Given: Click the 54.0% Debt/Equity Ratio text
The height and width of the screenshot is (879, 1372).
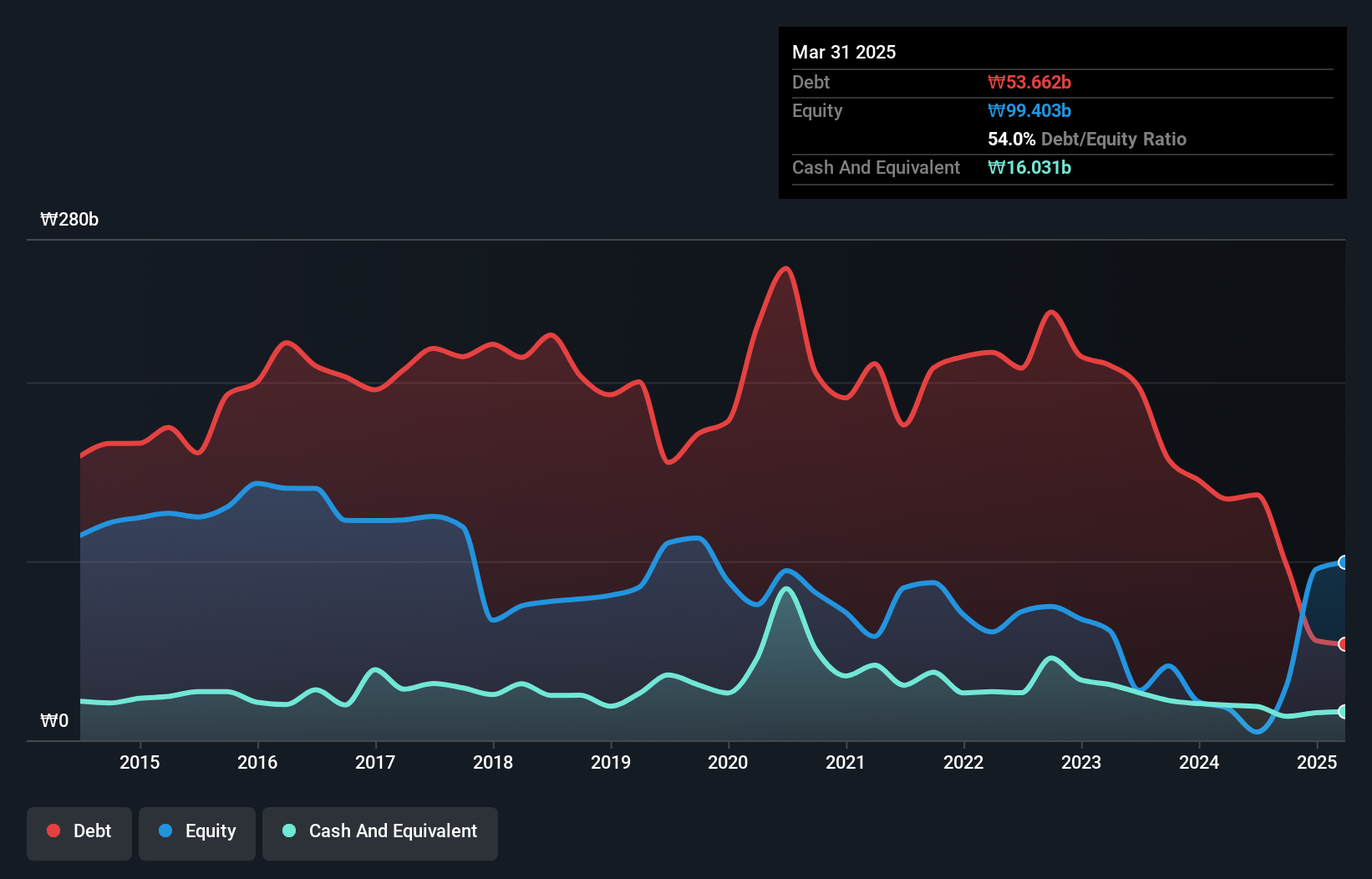Looking at the screenshot, I should point(1087,139).
